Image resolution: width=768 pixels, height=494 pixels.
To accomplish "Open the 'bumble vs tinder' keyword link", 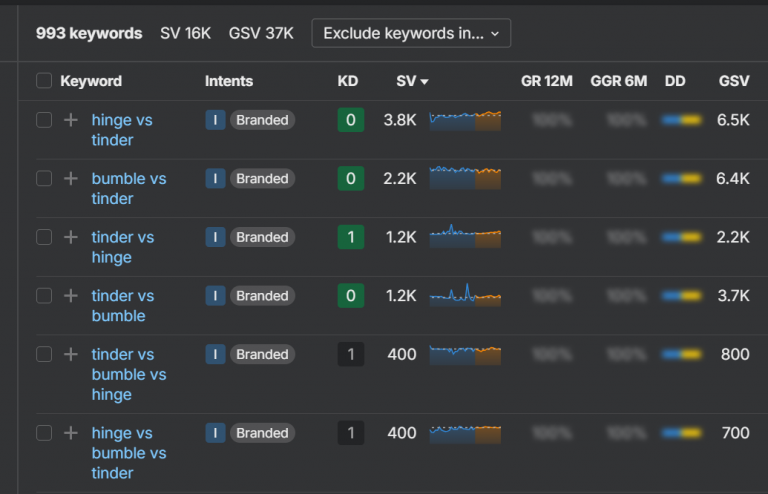I will pyautogui.click(x=128, y=188).
